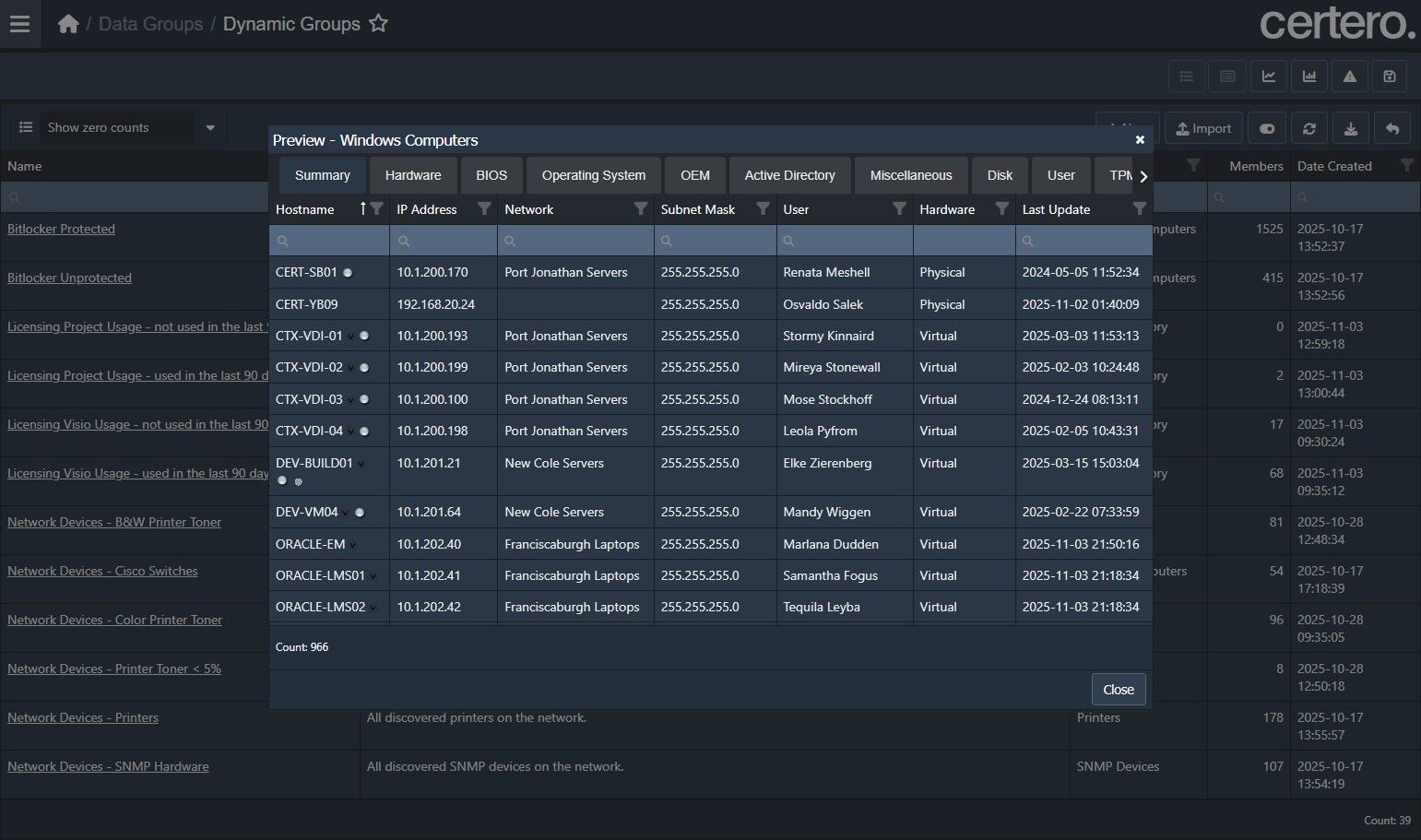Viewport: 1421px width, 840px height.
Task: Go to the home page icon
Action: coord(68,24)
